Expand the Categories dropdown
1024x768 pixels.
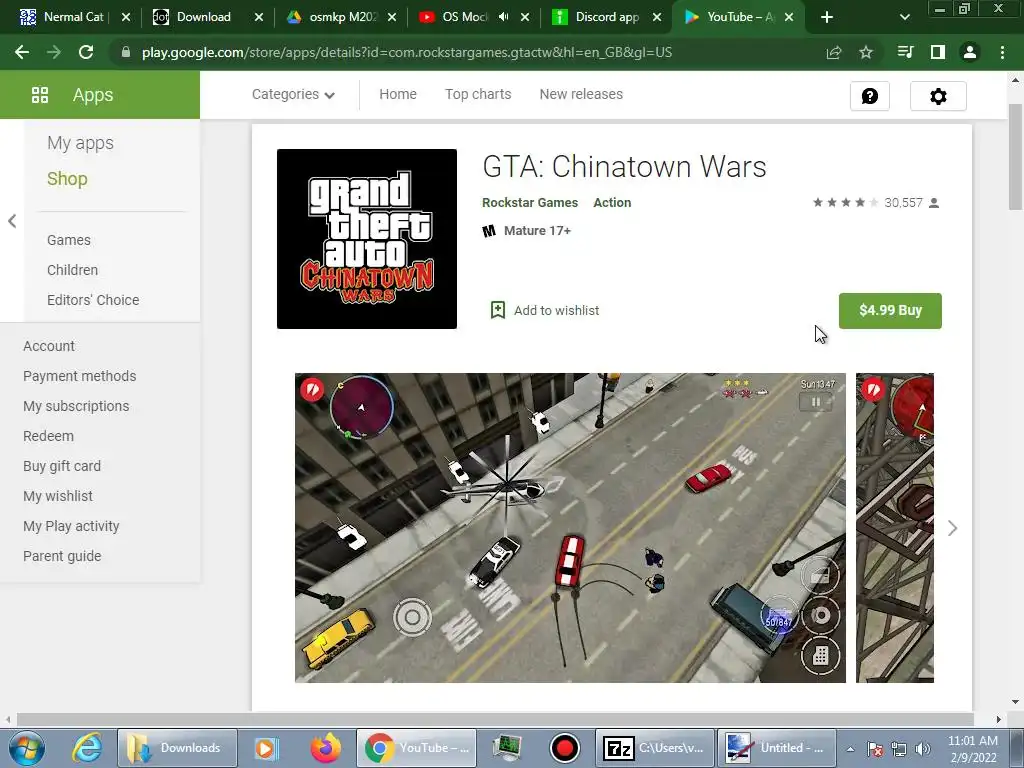[x=293, y=95]
